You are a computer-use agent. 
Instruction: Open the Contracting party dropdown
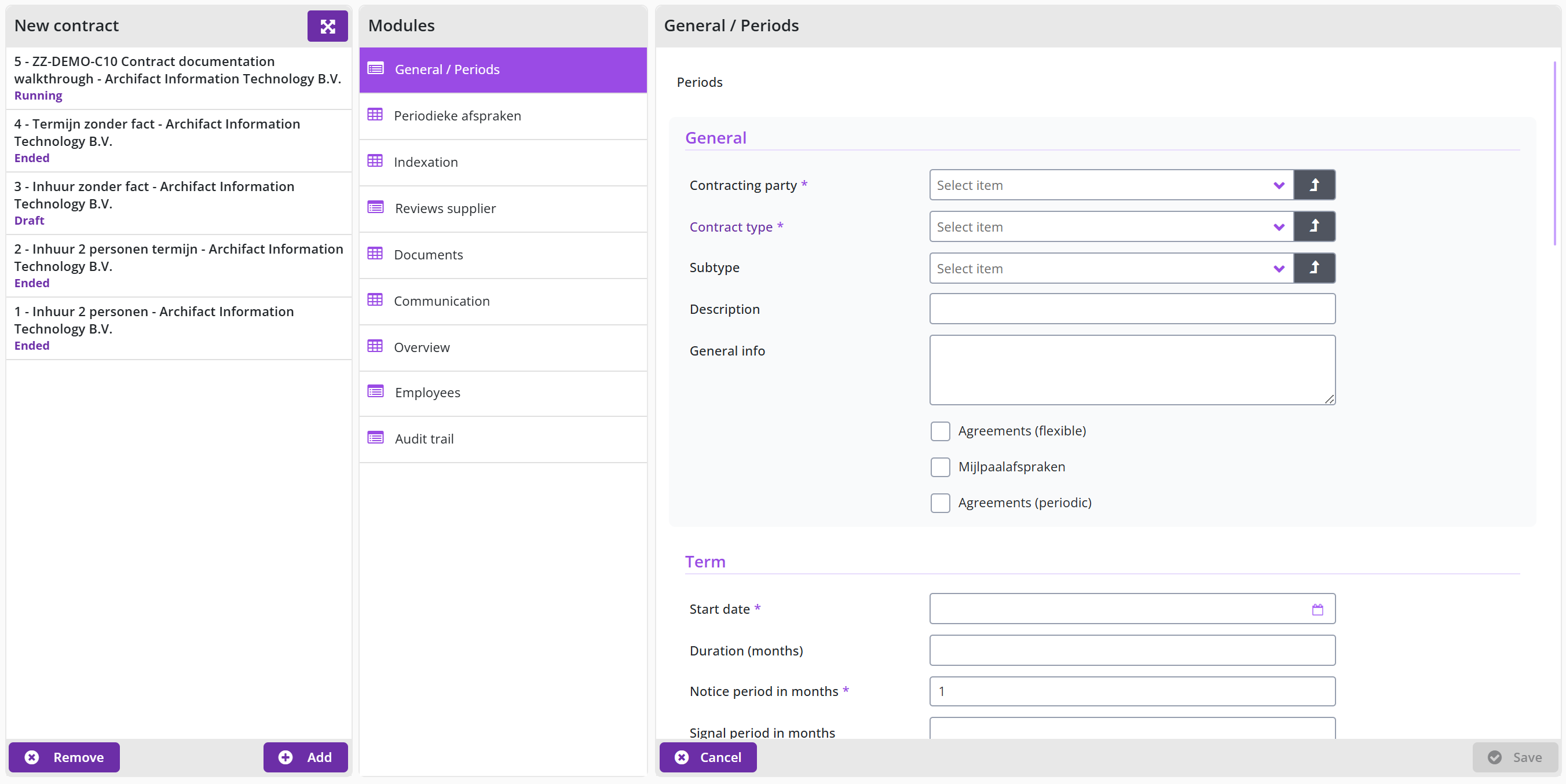click(1111, 185)
